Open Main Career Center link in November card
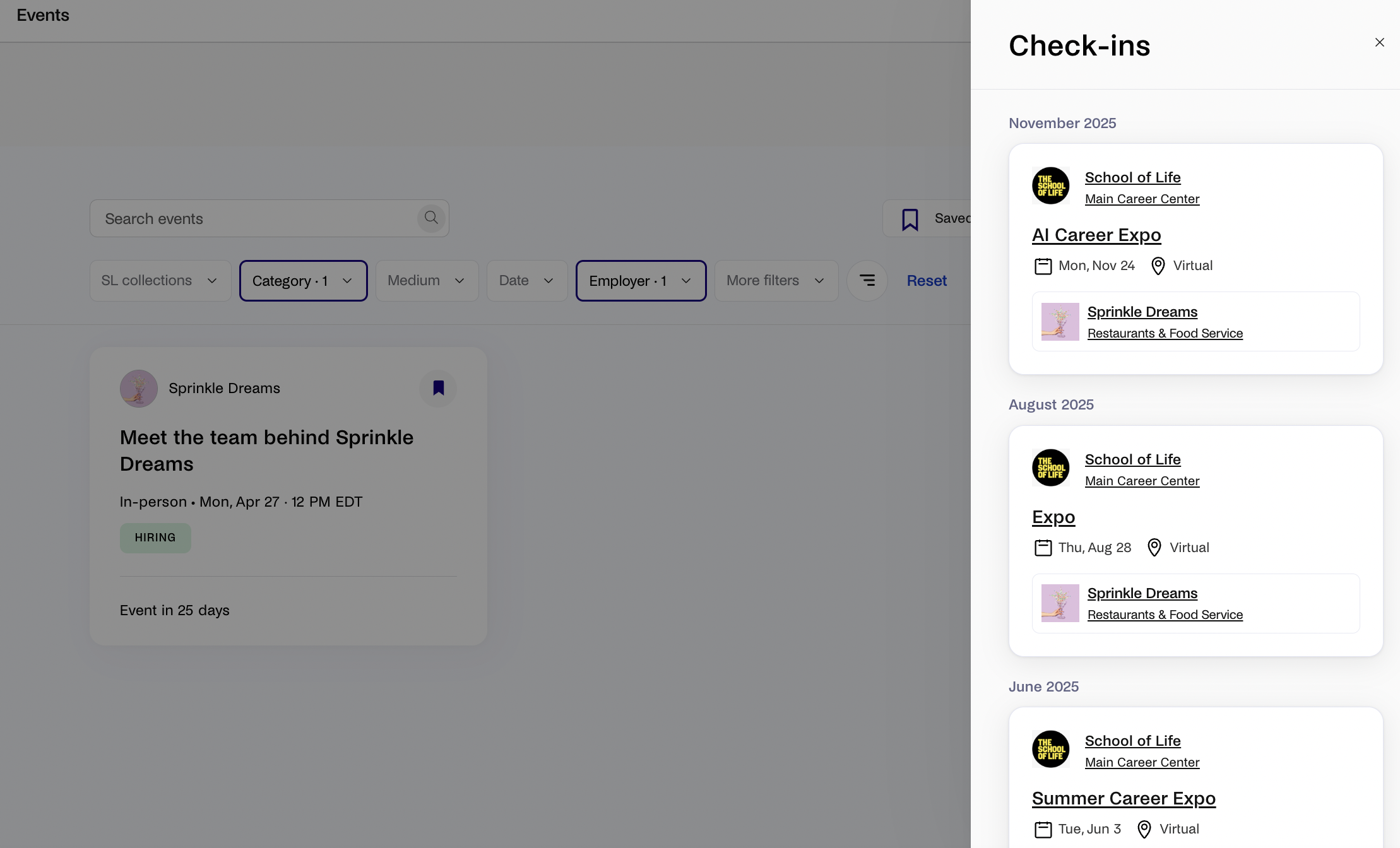The height and width of the screenshot is (848, 1400). click(x=1142, y=199)
